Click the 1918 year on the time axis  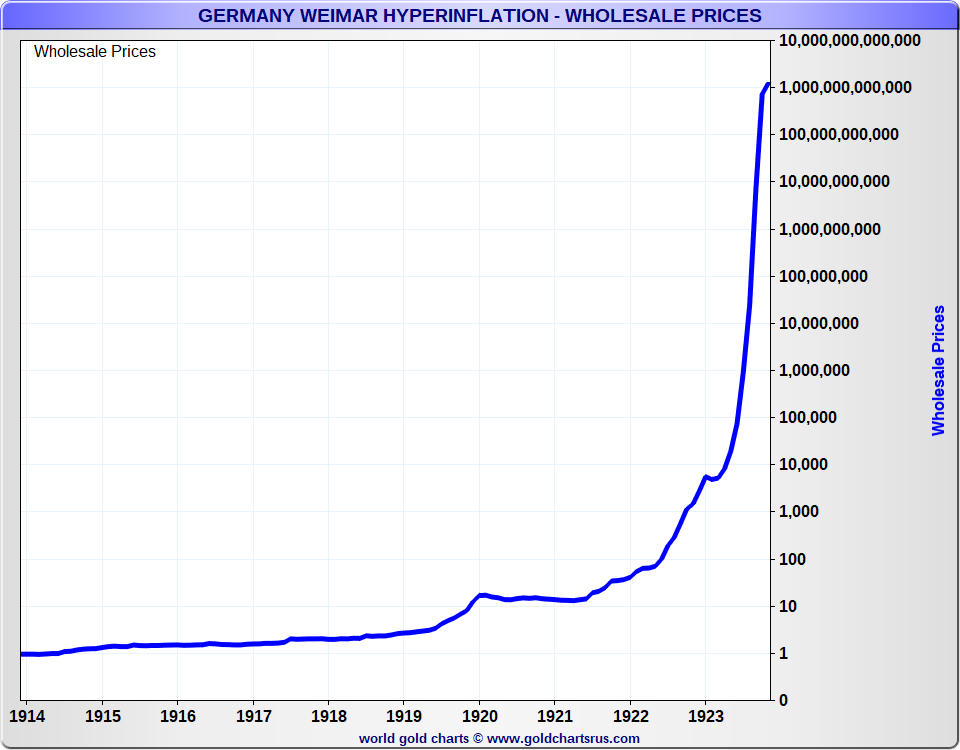(x=328, y=717)
